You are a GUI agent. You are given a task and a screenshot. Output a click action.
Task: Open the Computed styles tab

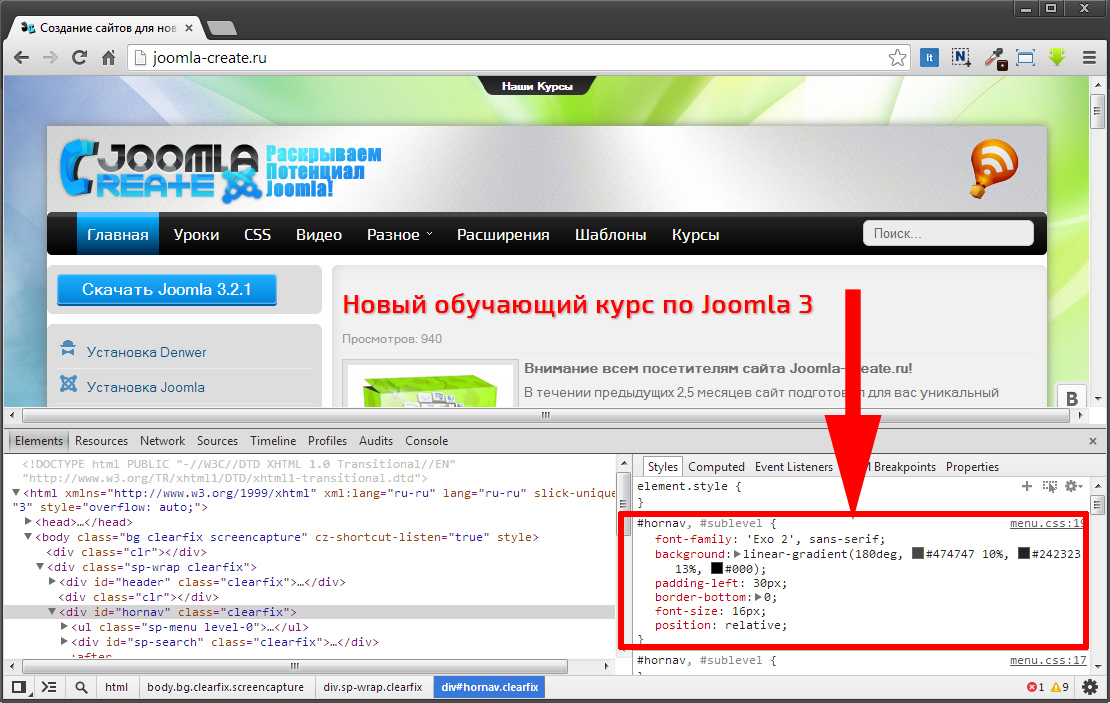click(716, 467)
